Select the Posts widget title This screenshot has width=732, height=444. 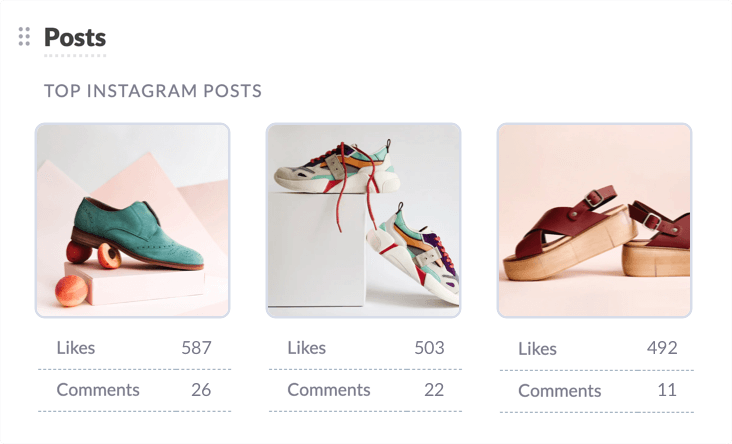(x=75, y=38)
